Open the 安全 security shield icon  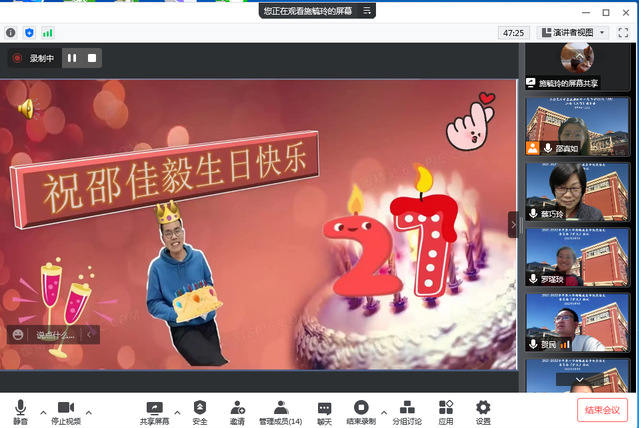[x=200, y=410]
